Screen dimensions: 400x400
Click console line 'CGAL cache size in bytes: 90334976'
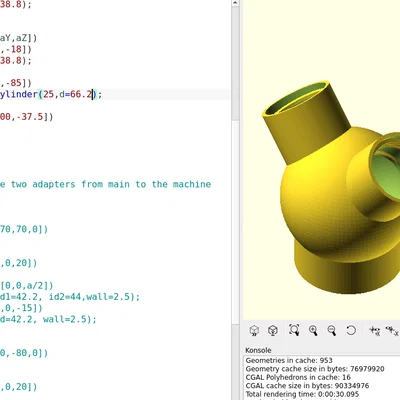click(307, 386)
